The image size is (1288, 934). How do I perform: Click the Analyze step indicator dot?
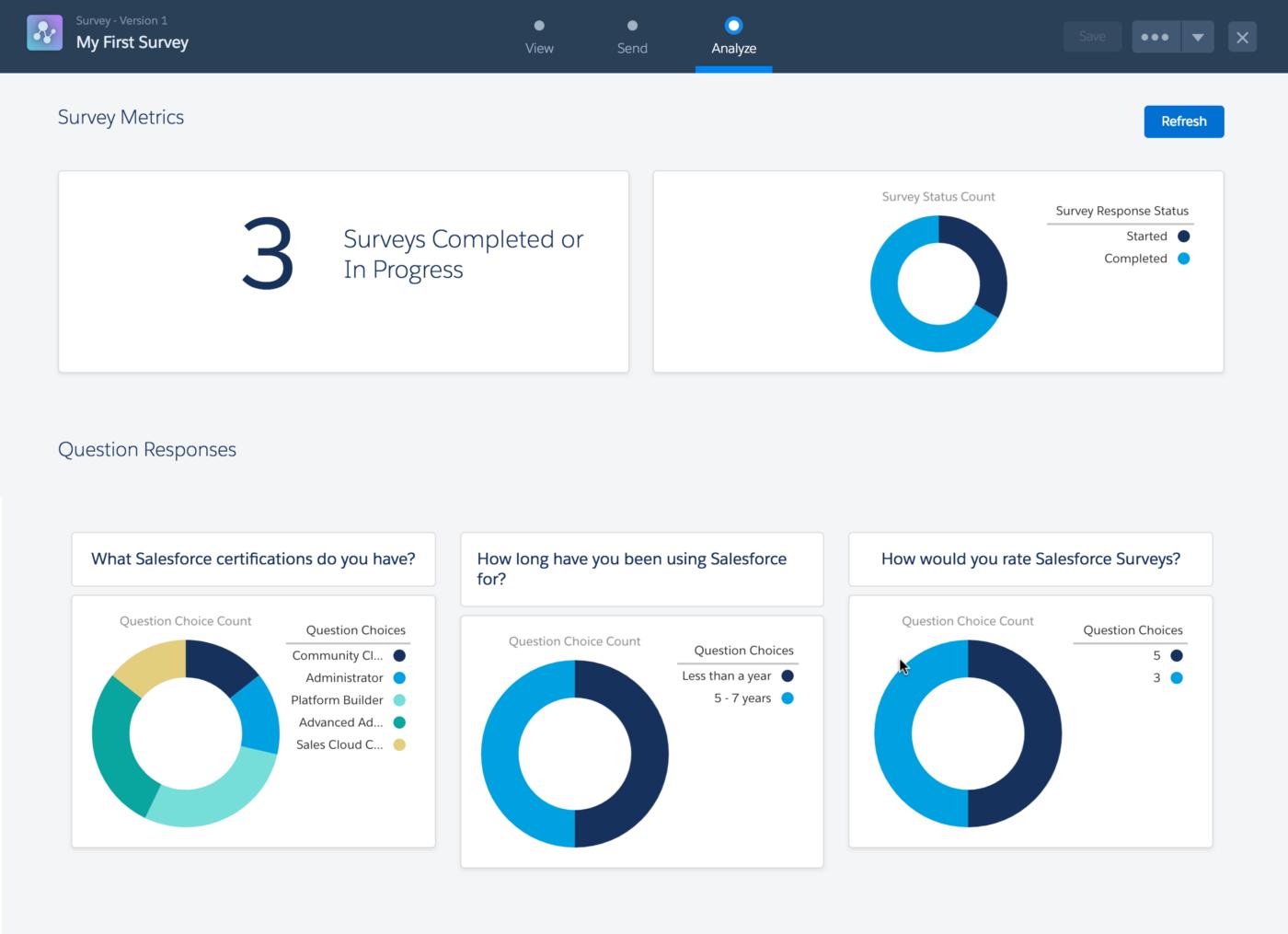(x=733, y=27)
